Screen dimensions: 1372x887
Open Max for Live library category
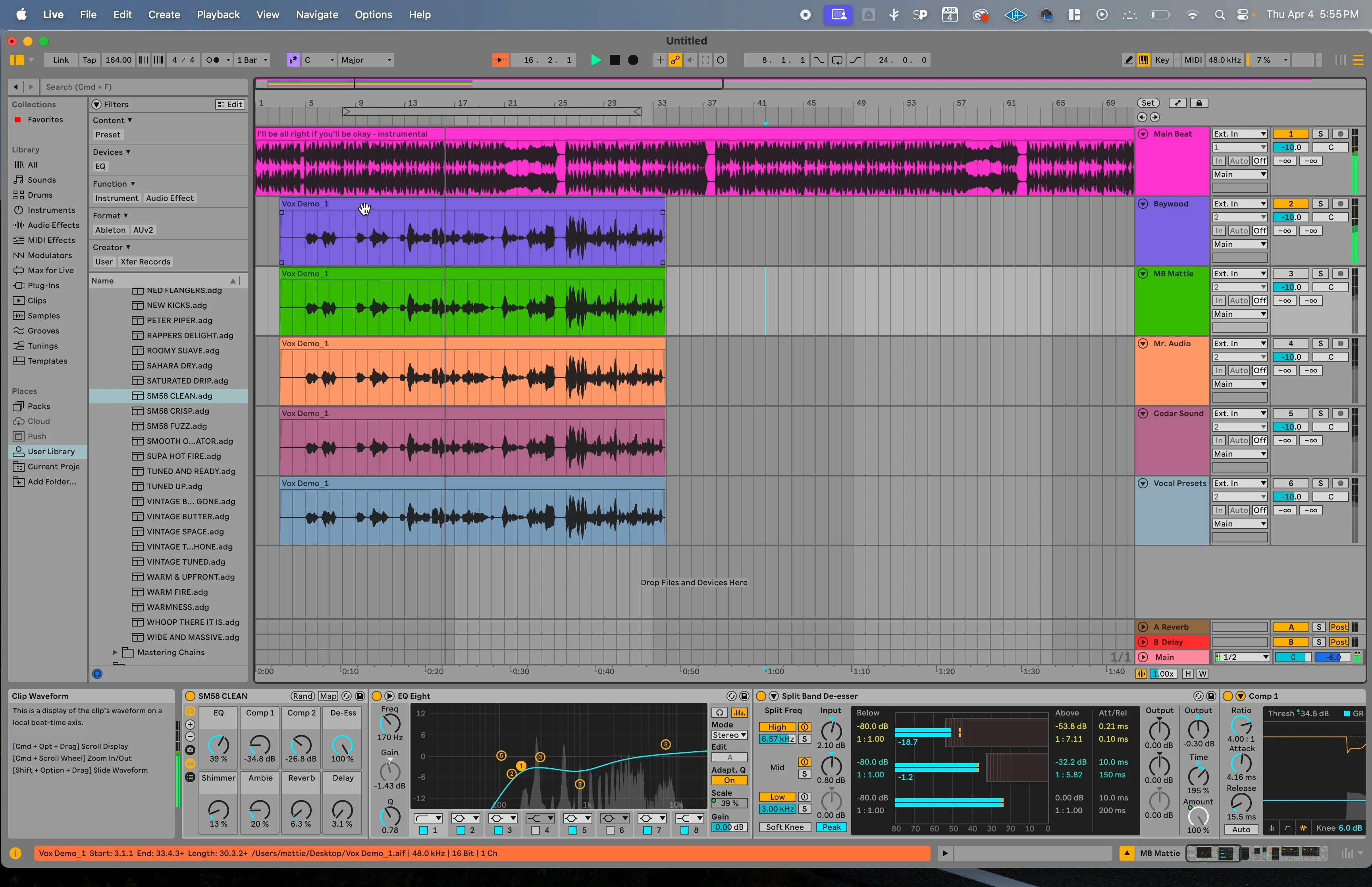(50, 270)
